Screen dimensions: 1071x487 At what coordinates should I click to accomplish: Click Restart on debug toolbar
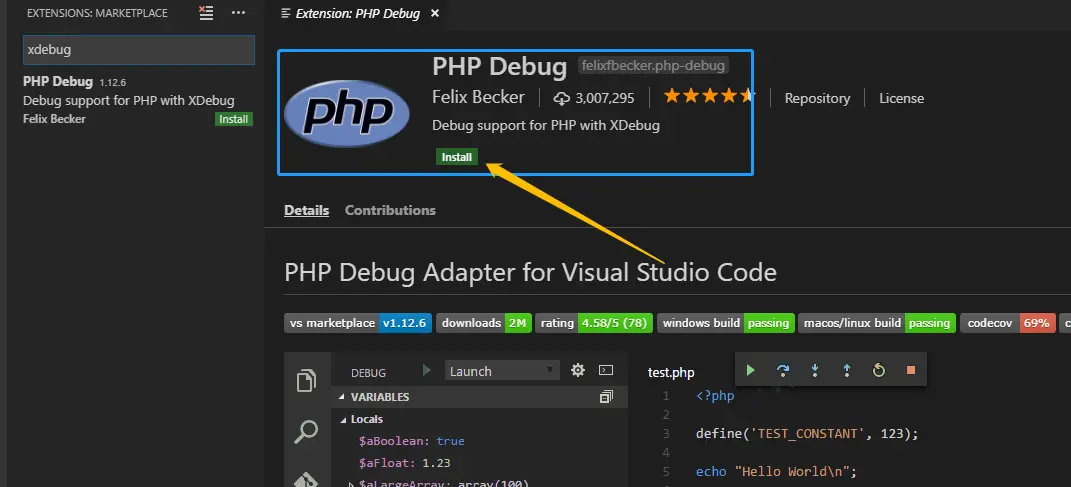879,370
